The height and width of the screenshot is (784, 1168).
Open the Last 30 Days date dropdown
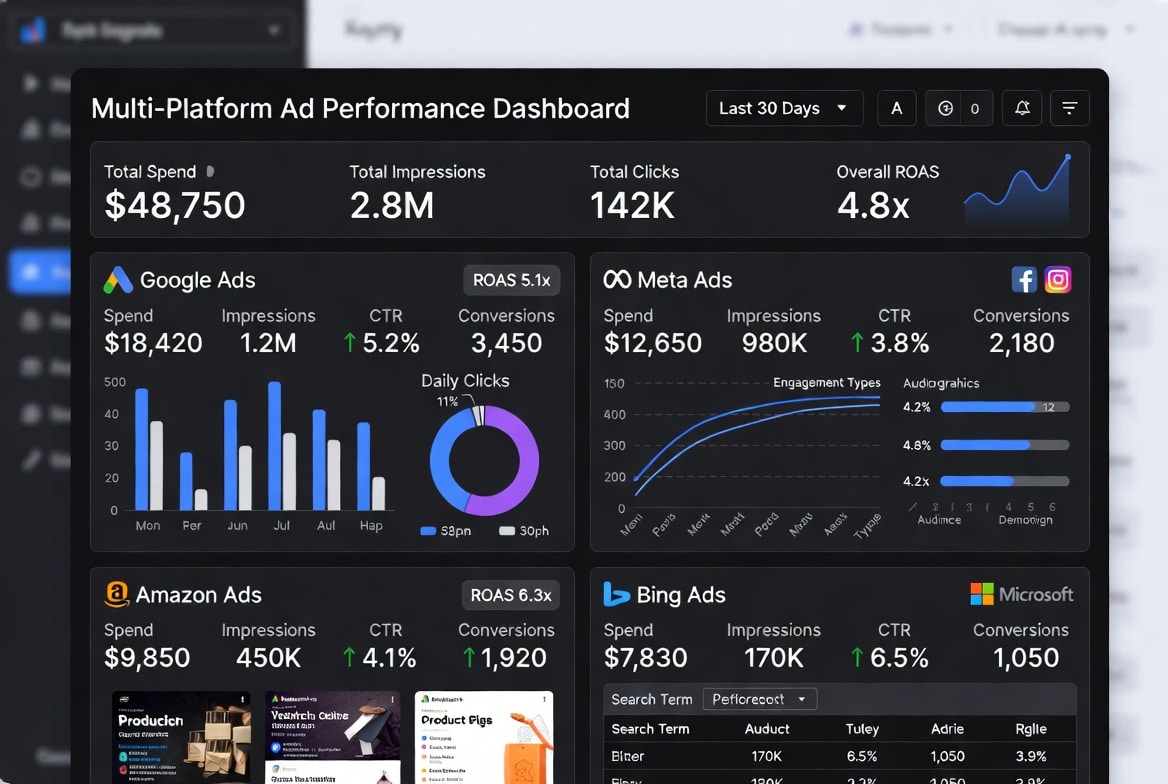click(x=784, y=108)
